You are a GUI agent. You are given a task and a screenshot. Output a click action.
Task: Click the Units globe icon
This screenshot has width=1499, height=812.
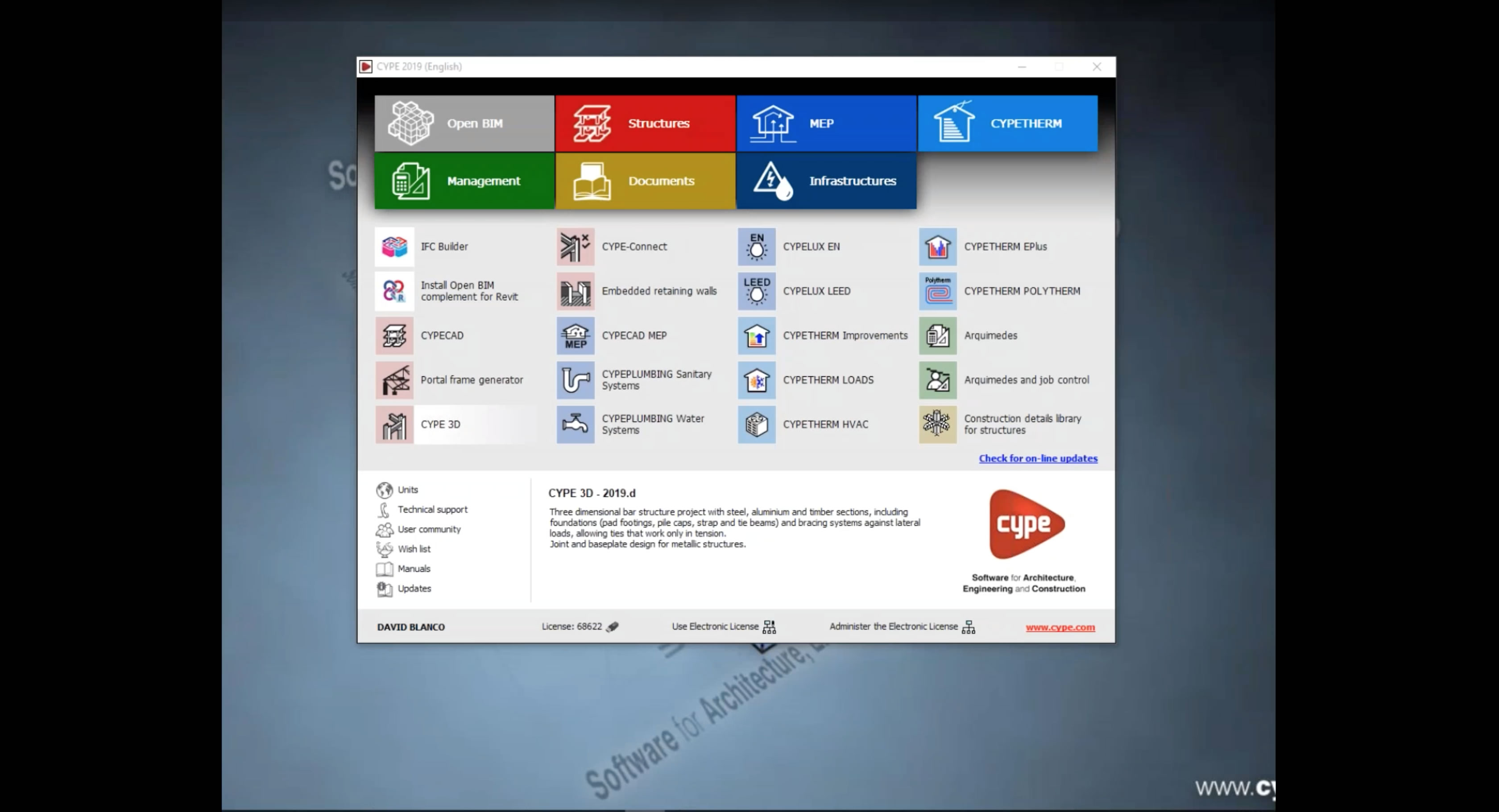tap(384, 490)
